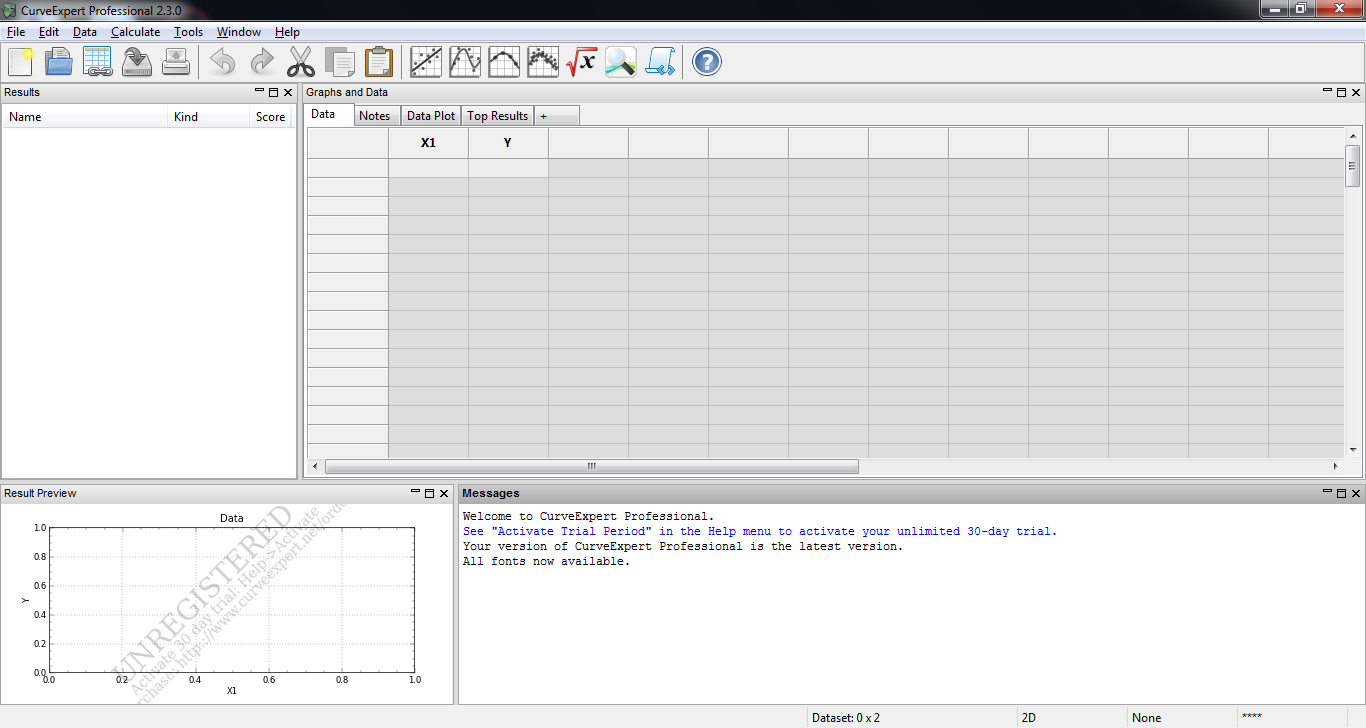Switch to the Top Results tab
Viewport: 1366px width, 728px height.
(x=498, y=116)
